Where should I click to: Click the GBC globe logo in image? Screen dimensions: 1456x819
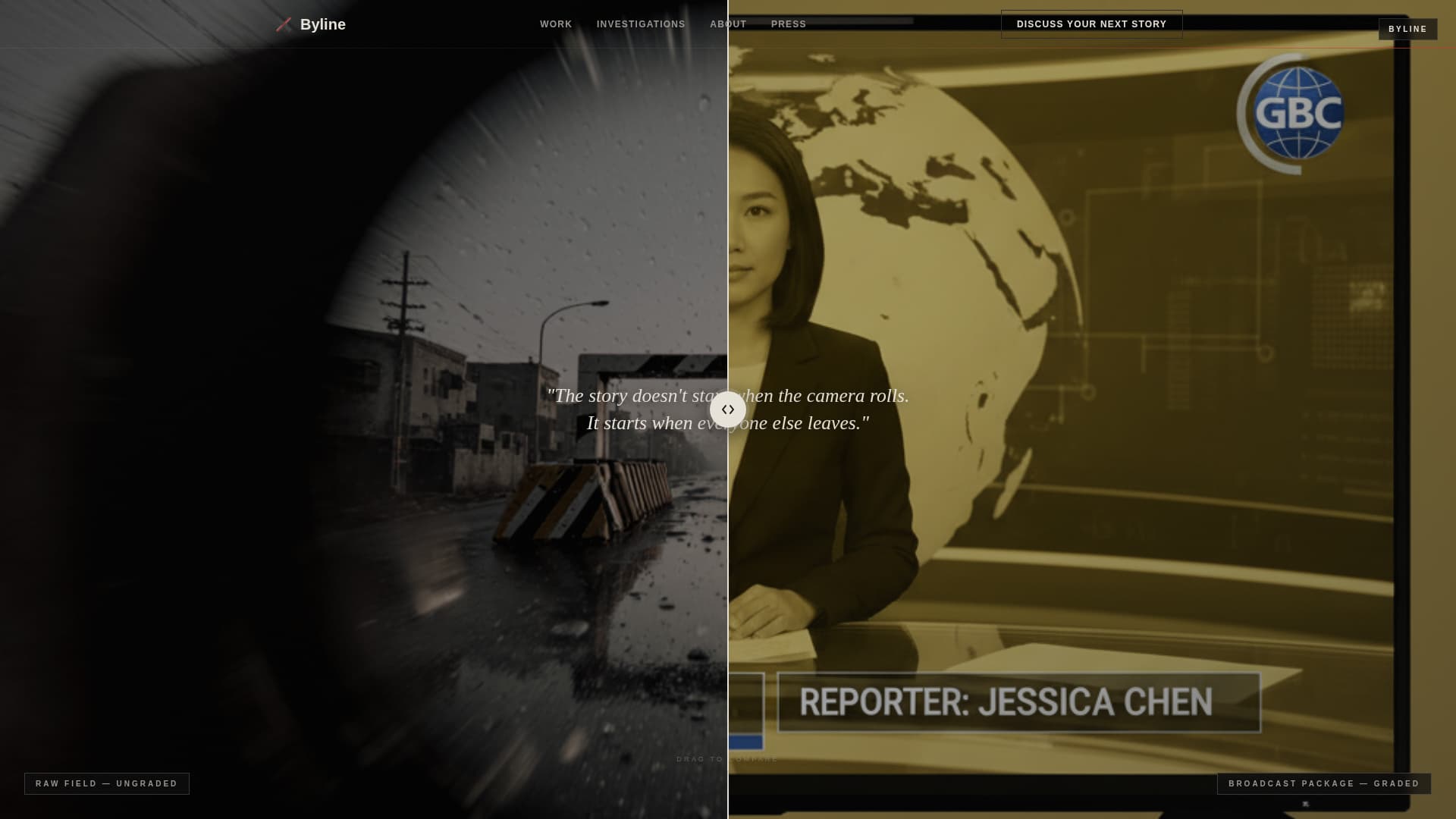[x=1291, y=114]
